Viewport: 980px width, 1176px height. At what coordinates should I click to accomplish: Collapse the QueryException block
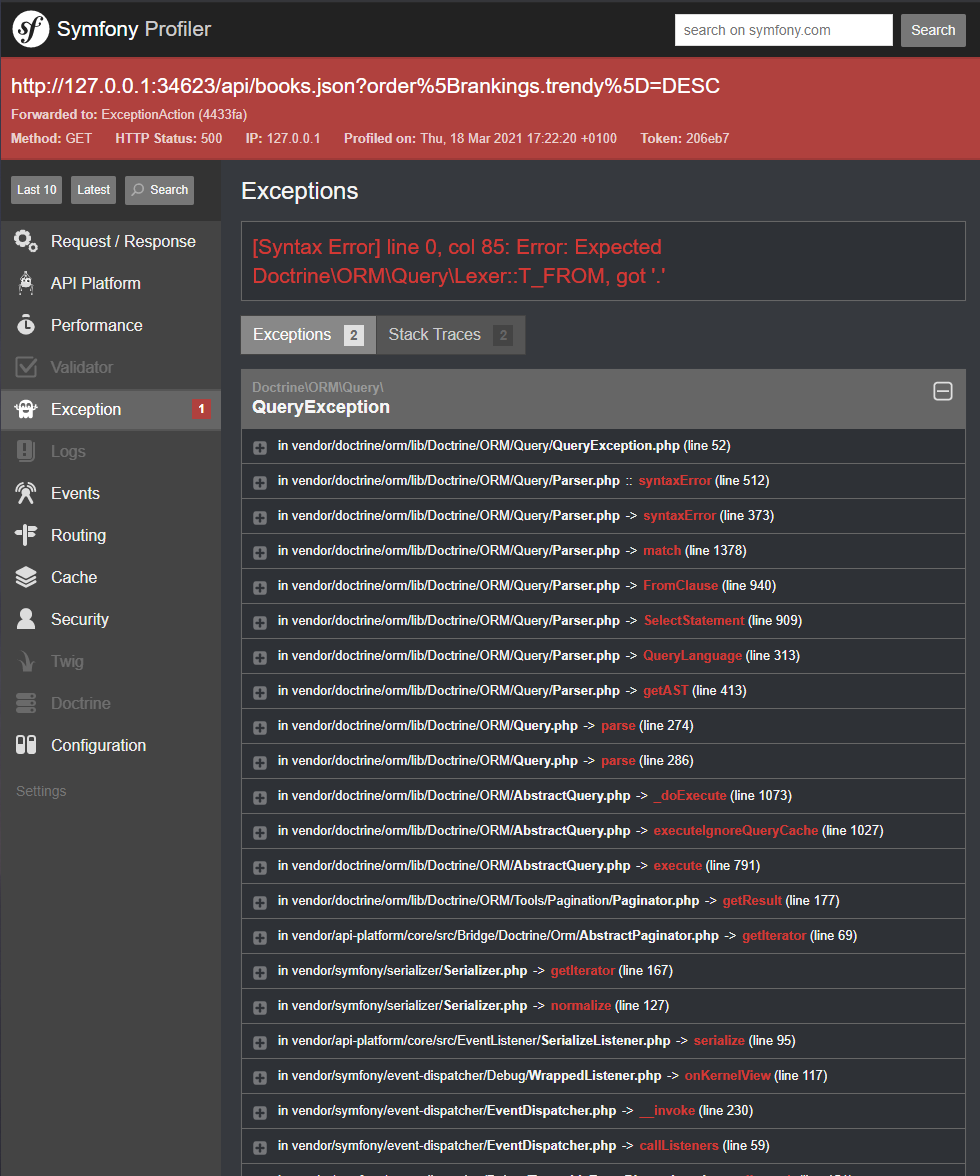943,392
